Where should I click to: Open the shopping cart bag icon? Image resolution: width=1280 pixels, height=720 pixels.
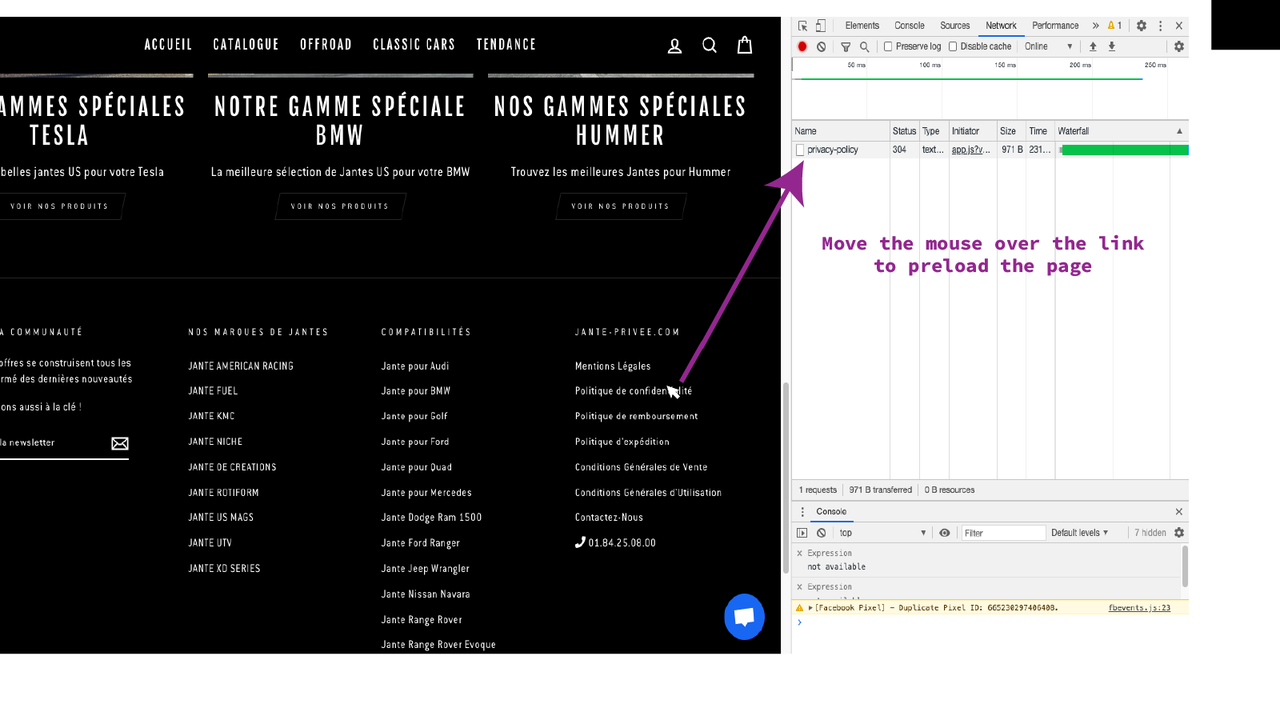coord(745,45)
